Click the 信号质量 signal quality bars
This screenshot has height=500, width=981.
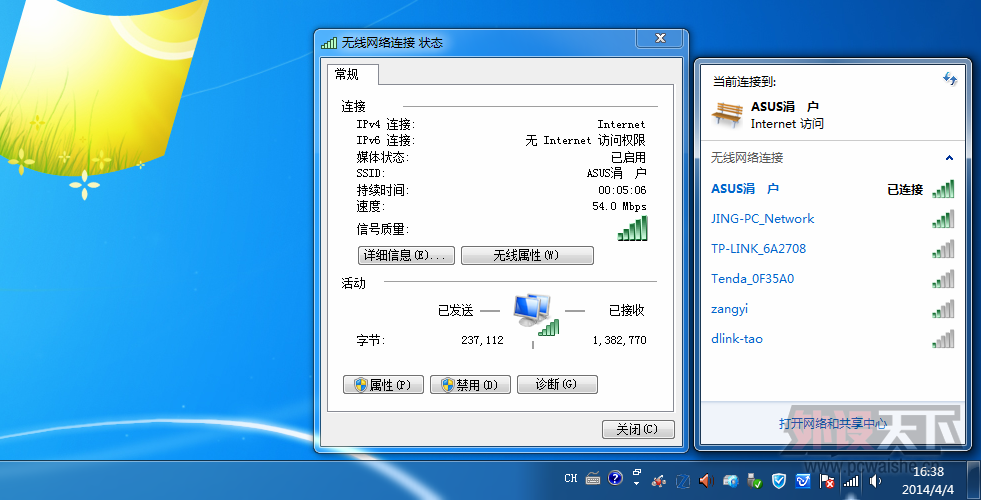[x=633, y=228]
